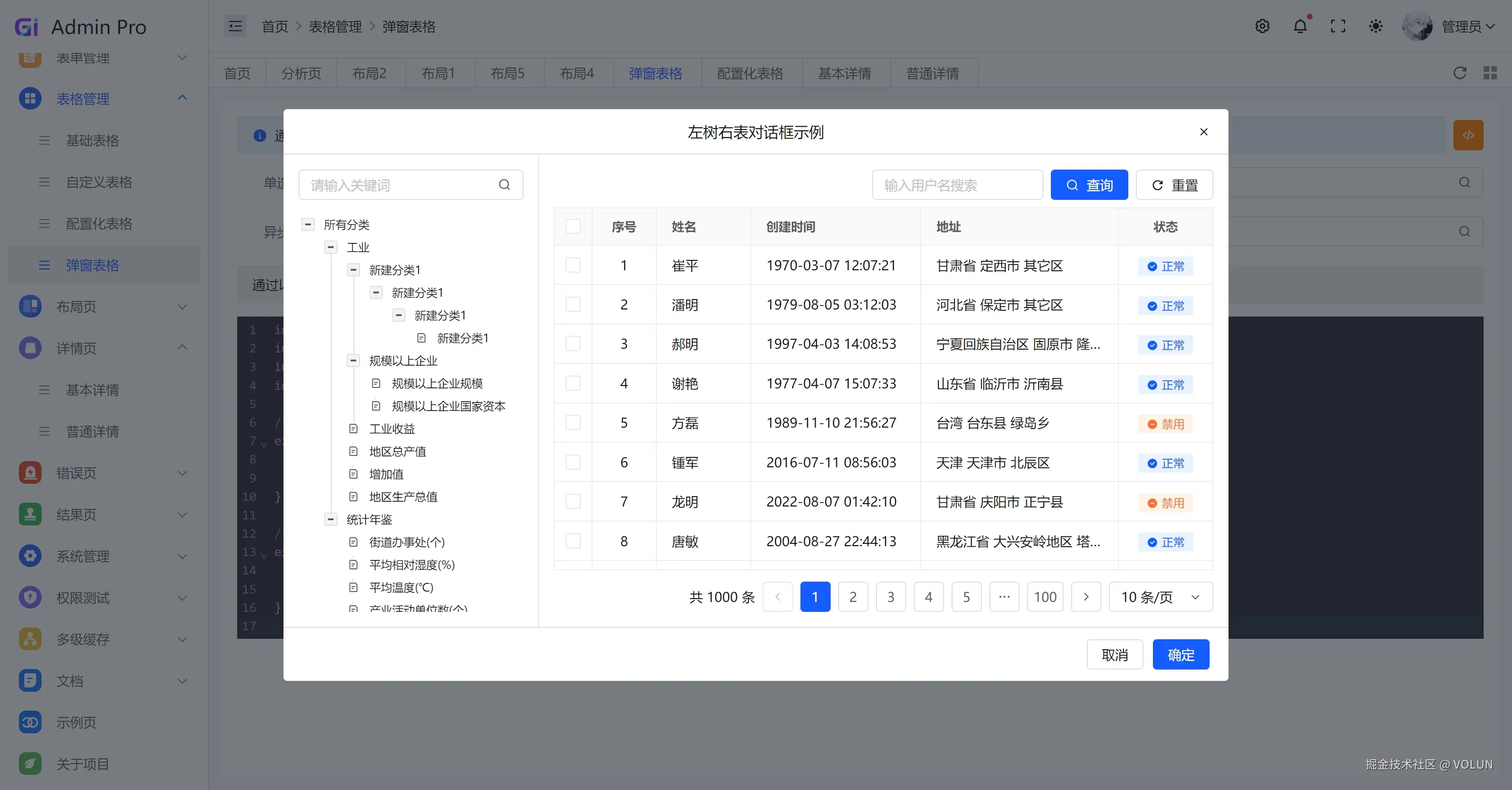Viewport: 1512px width, 790px height.
Task: Open the 基础表格 sidebar menu item
Action: pos(92,140)
